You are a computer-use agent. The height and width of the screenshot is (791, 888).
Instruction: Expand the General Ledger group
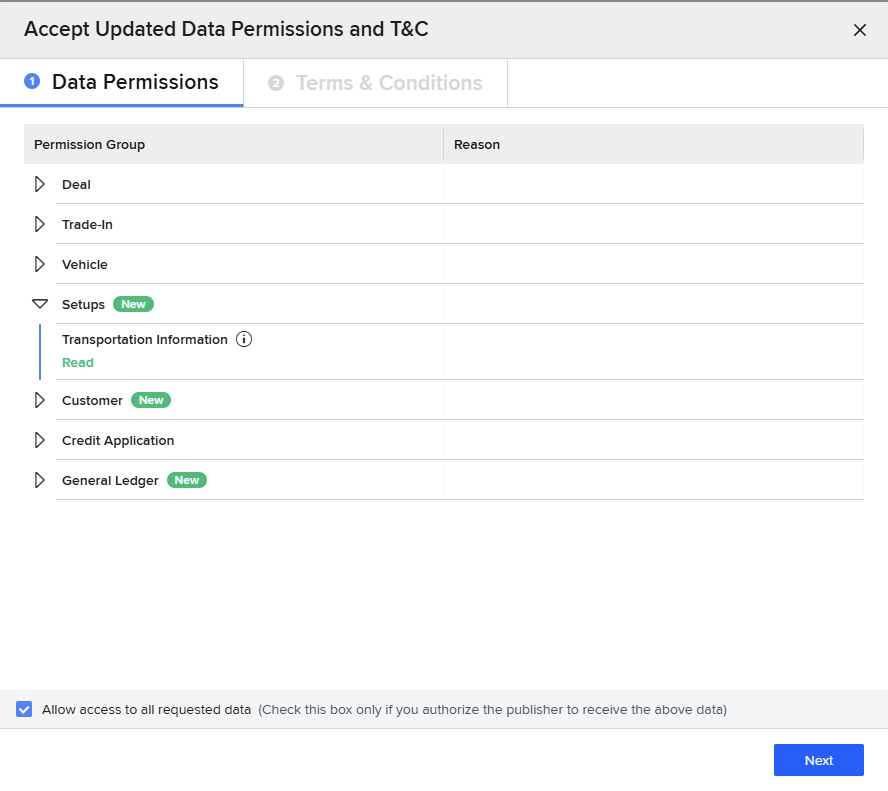point(40,480)
